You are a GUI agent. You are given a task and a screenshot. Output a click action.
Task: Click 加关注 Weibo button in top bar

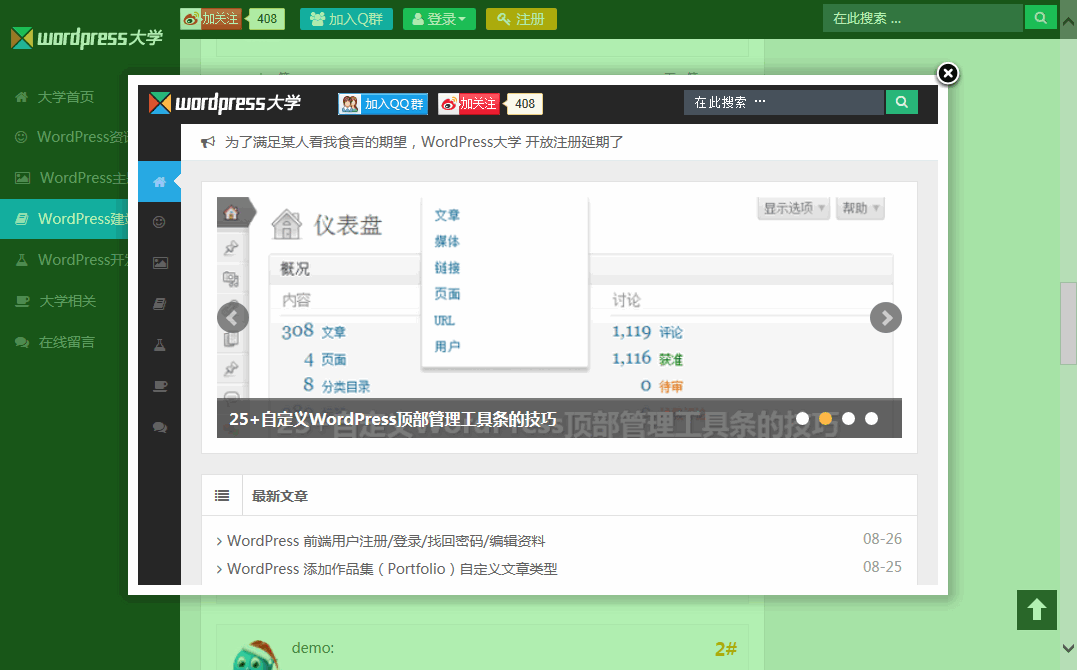(212, 19)
